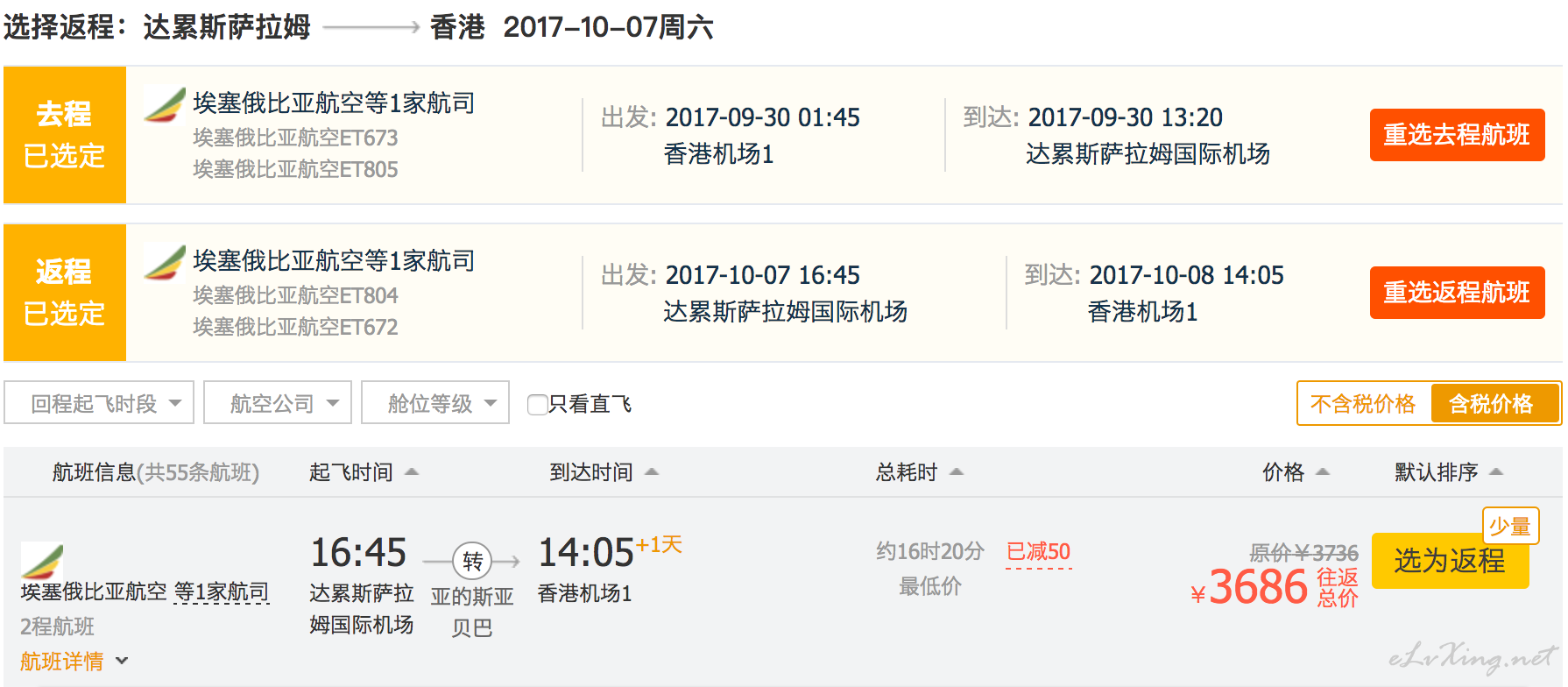Click Ethiopian Airlines logo in return flight row

tap(165, 261)
